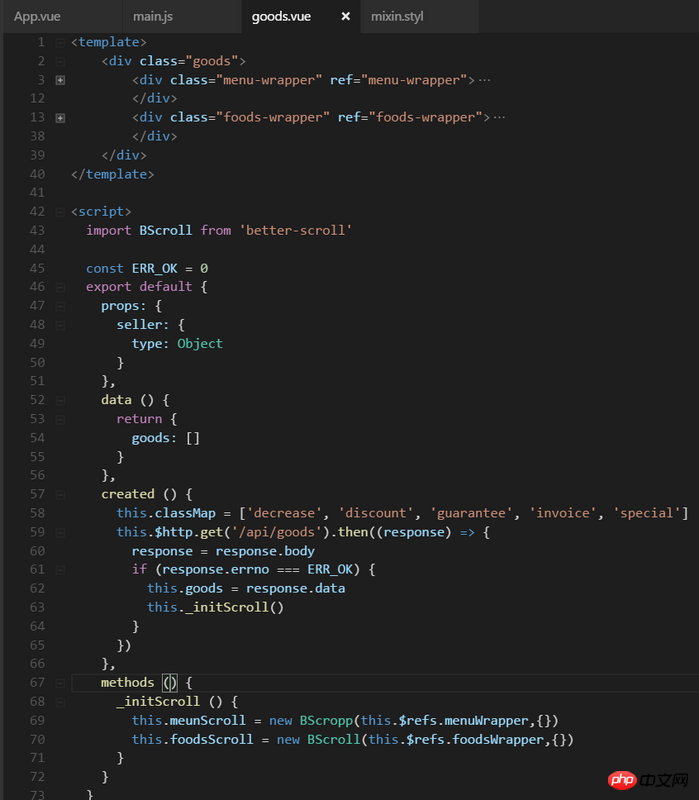Click line number 66 in the gutter

tap(37, 664)
